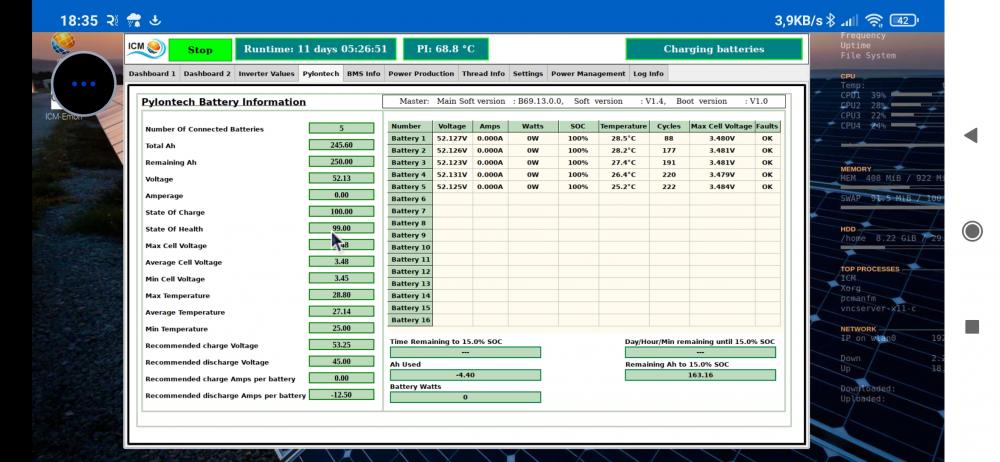Click the PI temperature display
This screenshot has height=462, width=1000.
(x=446, y=49)
